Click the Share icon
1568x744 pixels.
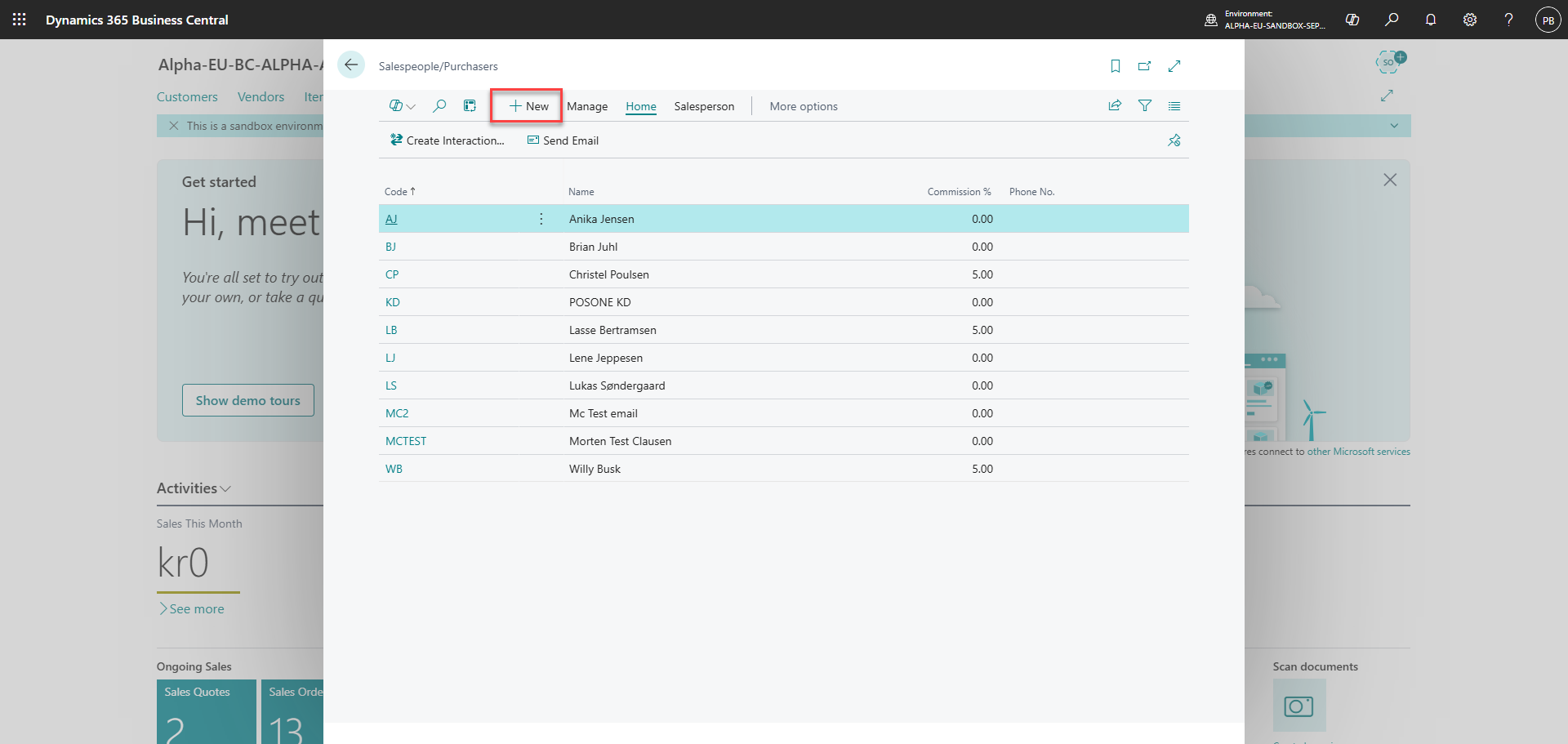[1115, 105]
